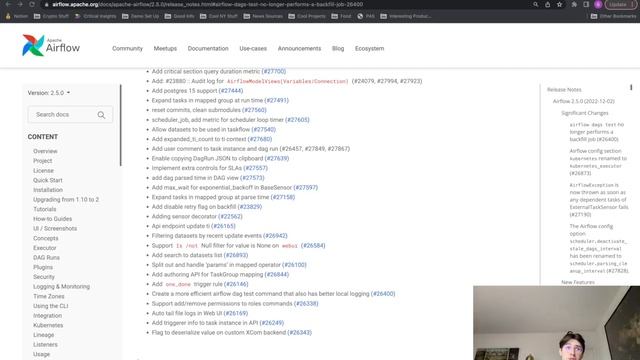The image size is (640, 360).
Task: Open pull request link #26169
Action: 236,313
